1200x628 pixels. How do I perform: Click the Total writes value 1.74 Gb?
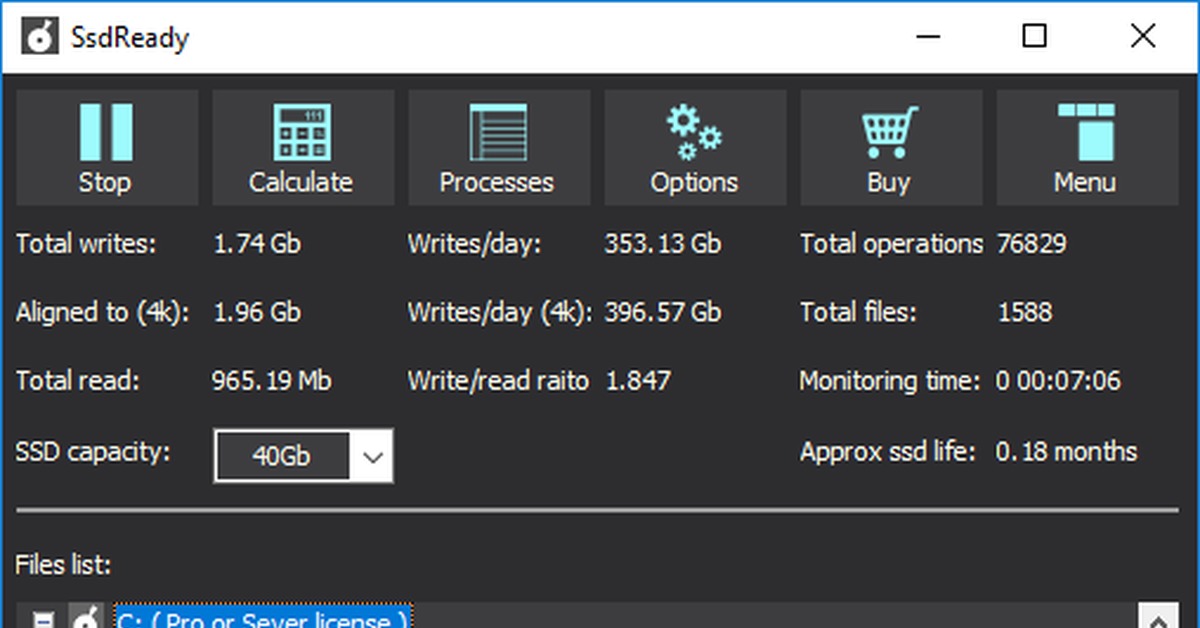(257, 244)
